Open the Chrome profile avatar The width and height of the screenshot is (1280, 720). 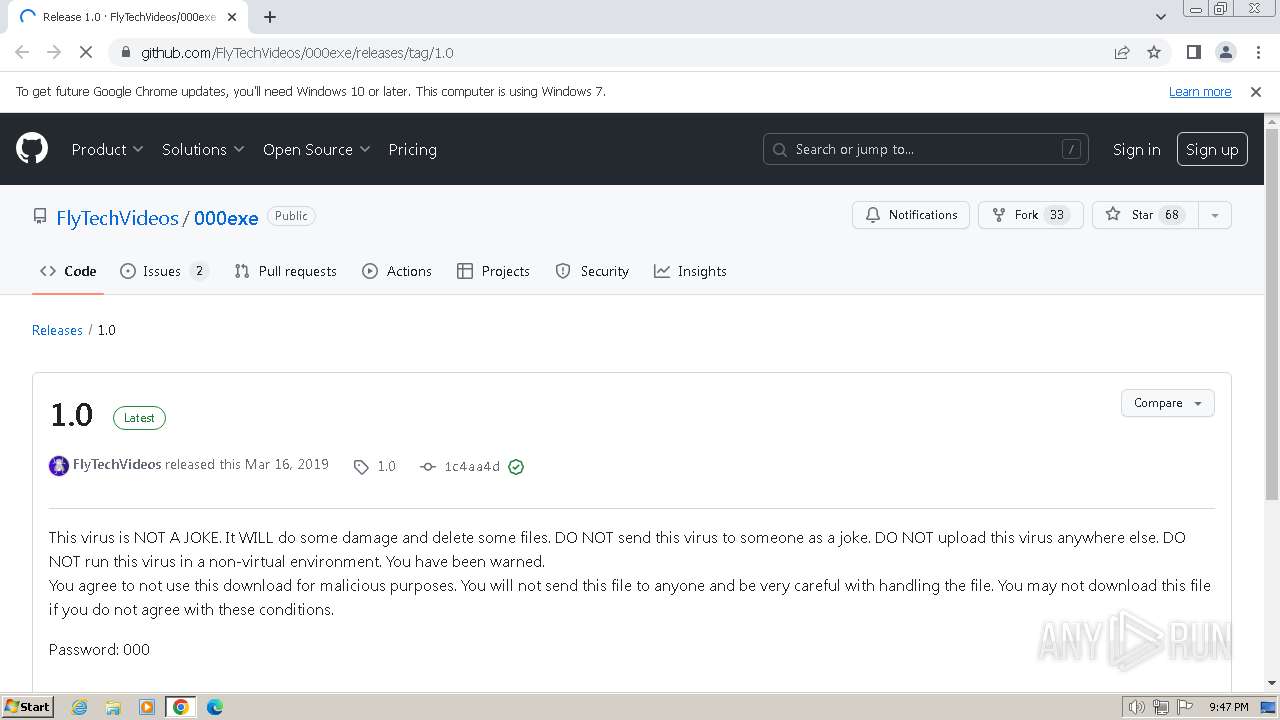coord(1225,52)
